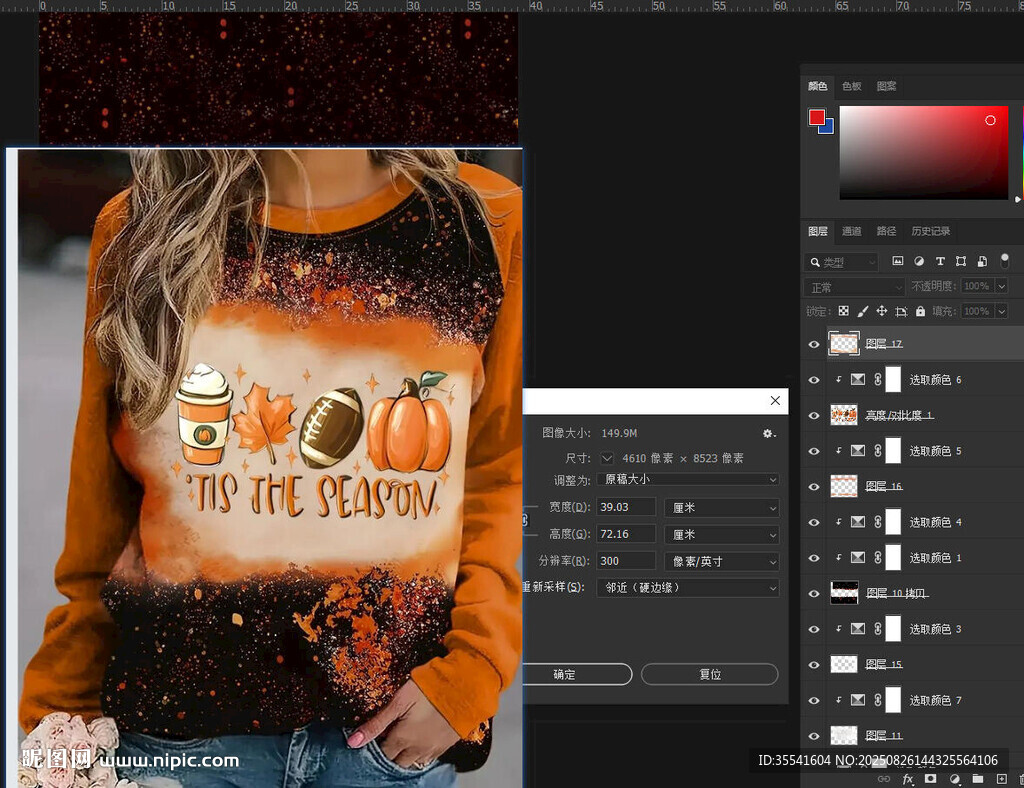Screen dimensions: 1024x788
Task: Click the 分辨率 input field
Action: click(626, 561)
